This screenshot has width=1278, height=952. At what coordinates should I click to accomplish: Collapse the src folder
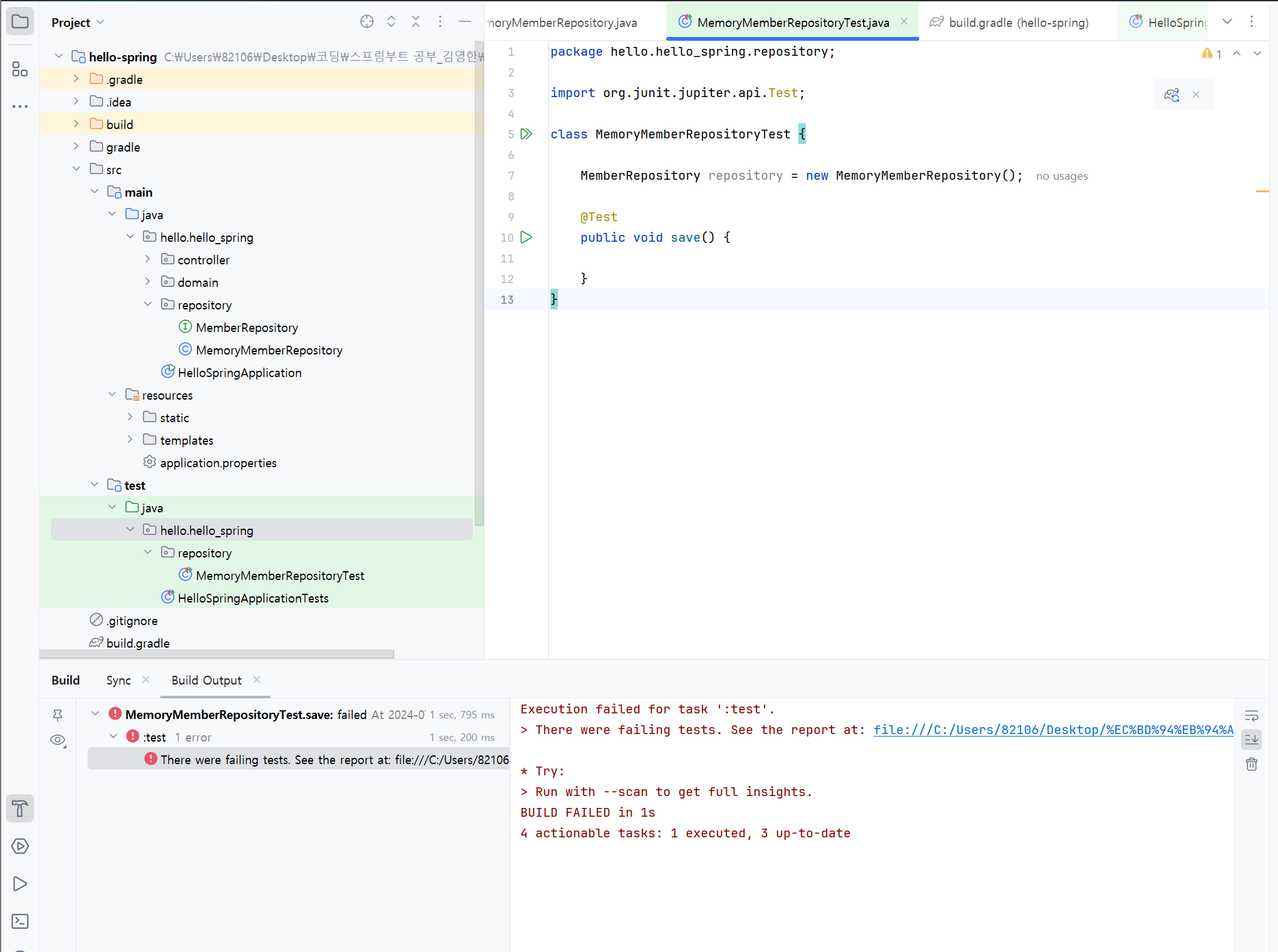tap(76, 169)
